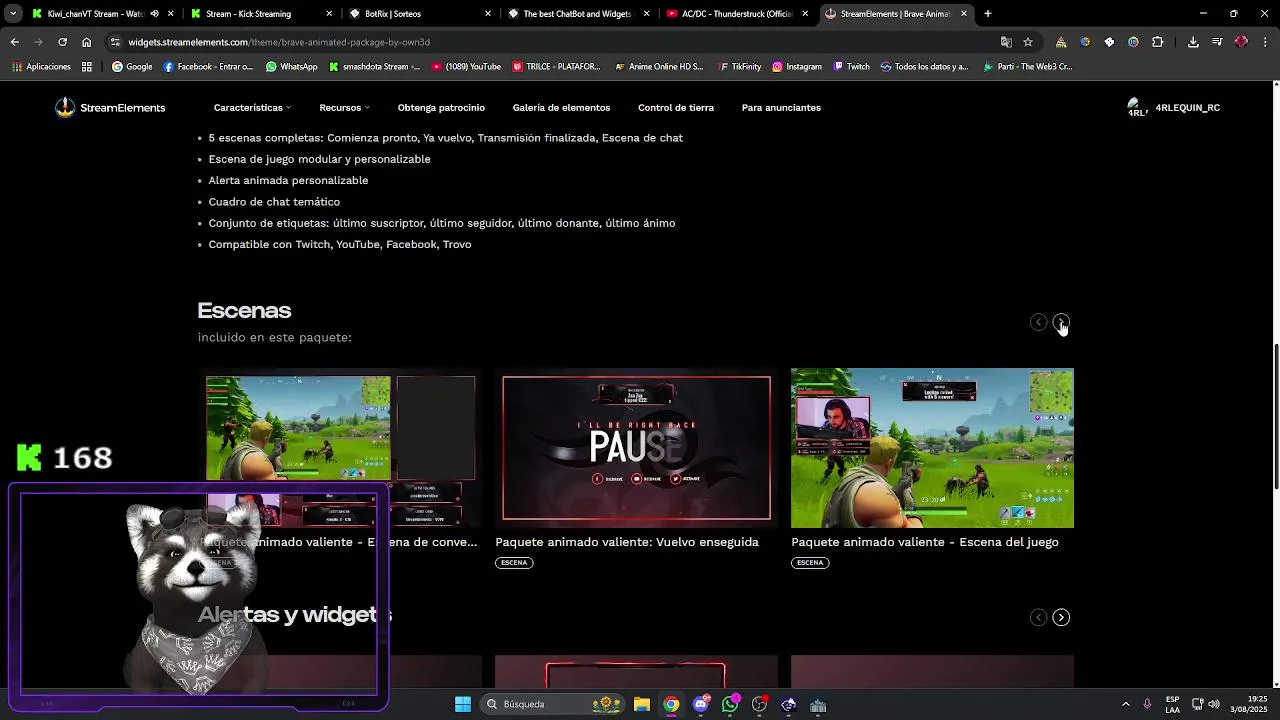Click the ESCENA tag under Escena del juego

tap(810, 563)
